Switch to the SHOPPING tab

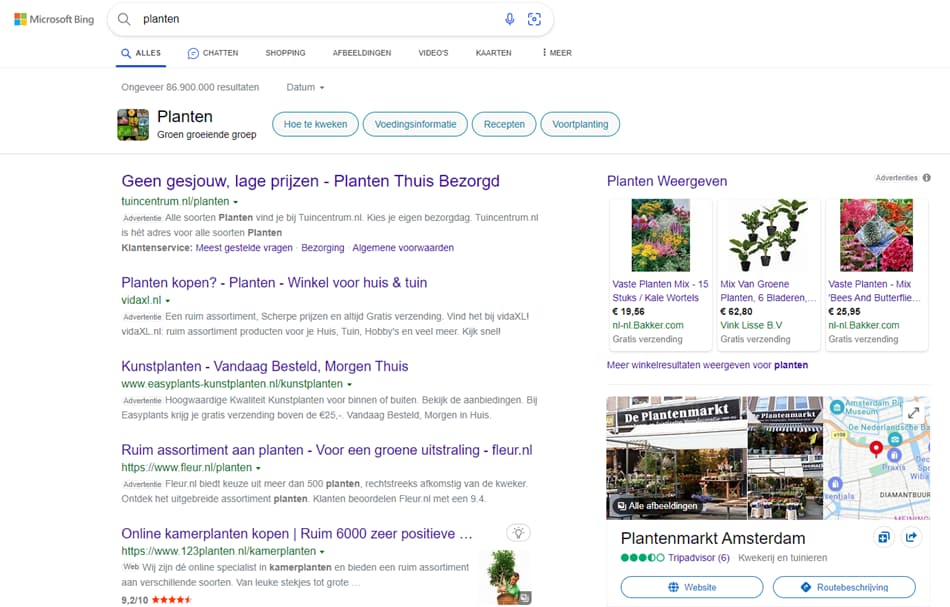point(285,53)
